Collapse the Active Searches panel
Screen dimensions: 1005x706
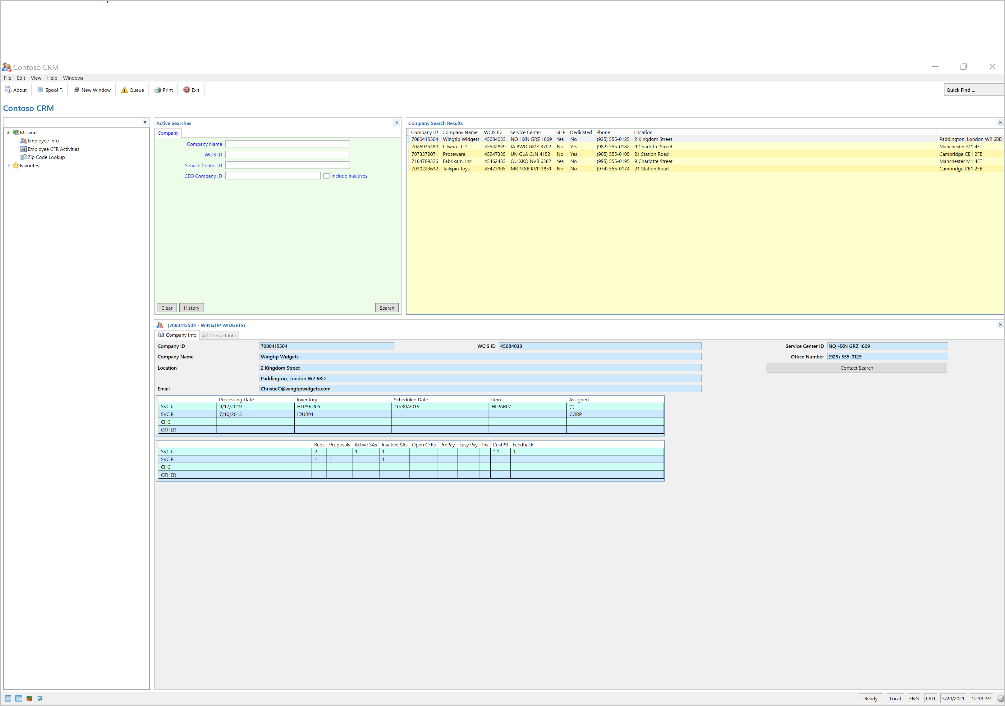click(x=396, y=123)
